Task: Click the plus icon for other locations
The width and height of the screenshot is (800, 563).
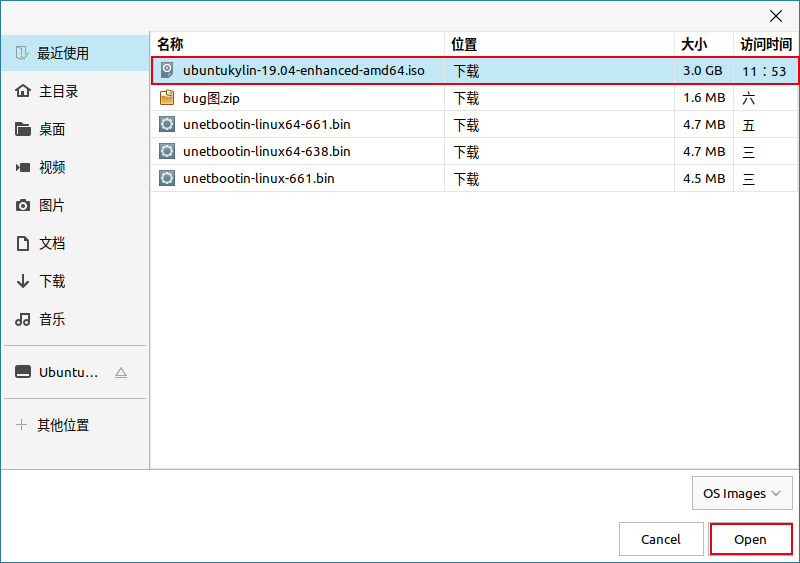Action: 21,425
